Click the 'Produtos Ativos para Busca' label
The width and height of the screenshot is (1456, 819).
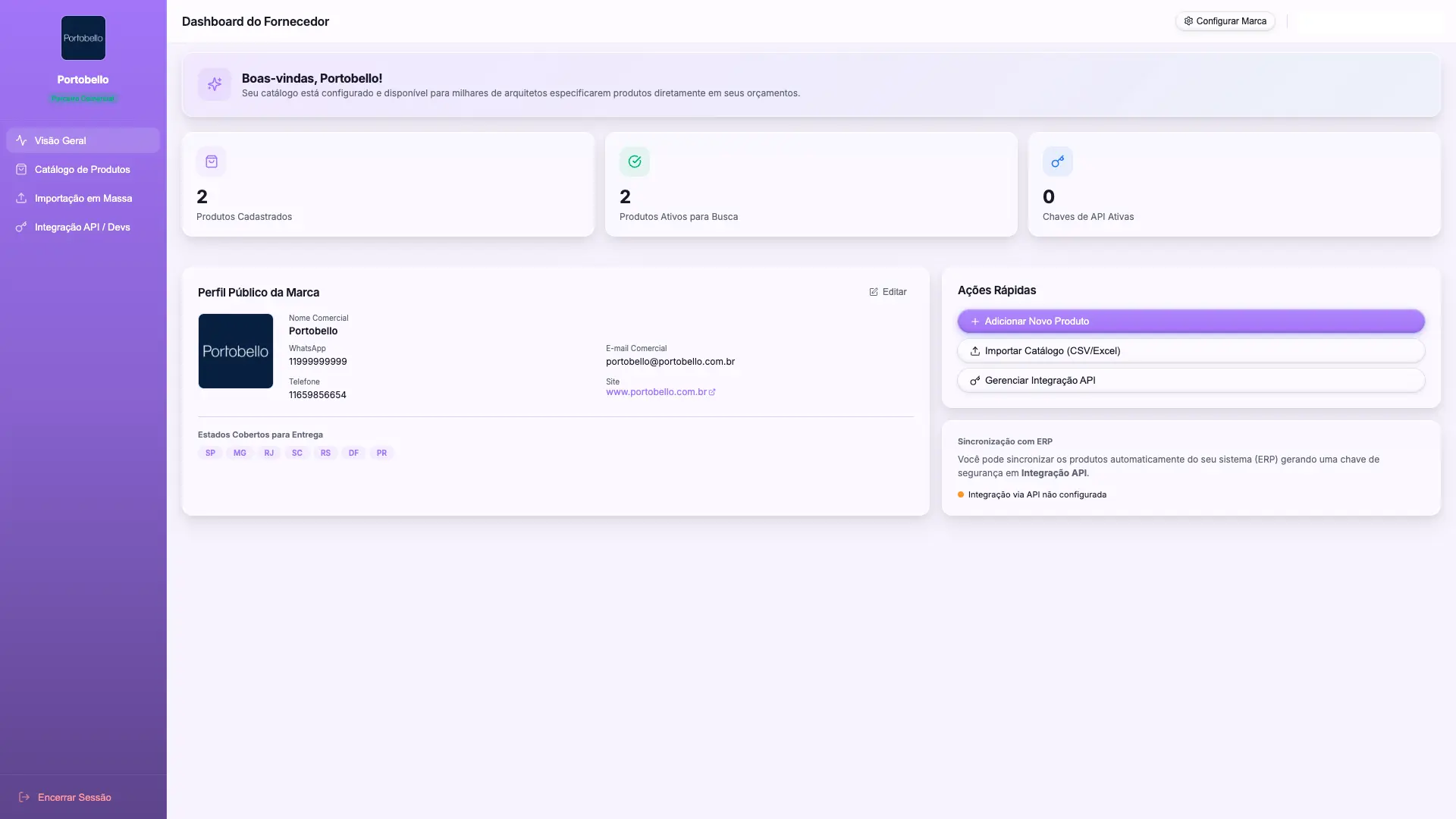pos(679,217)
